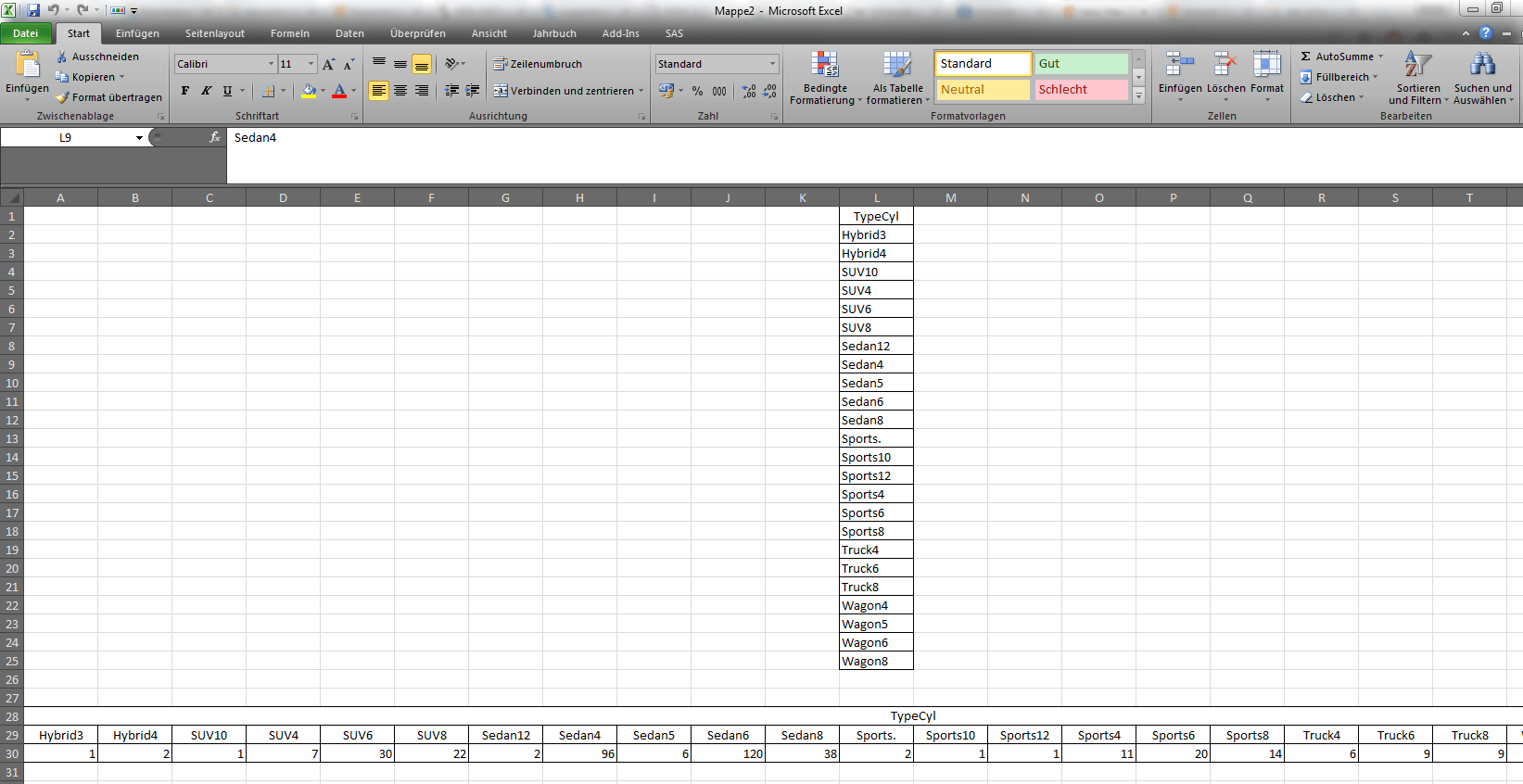Click Zeilenumbruch wrap text
This screenshot has height=784, width=1523.
(538, 64)
